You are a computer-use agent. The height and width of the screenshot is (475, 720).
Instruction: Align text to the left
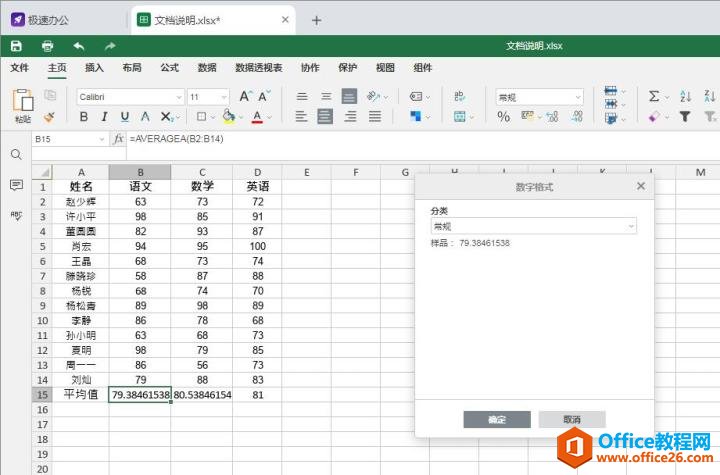pos(301,117)
